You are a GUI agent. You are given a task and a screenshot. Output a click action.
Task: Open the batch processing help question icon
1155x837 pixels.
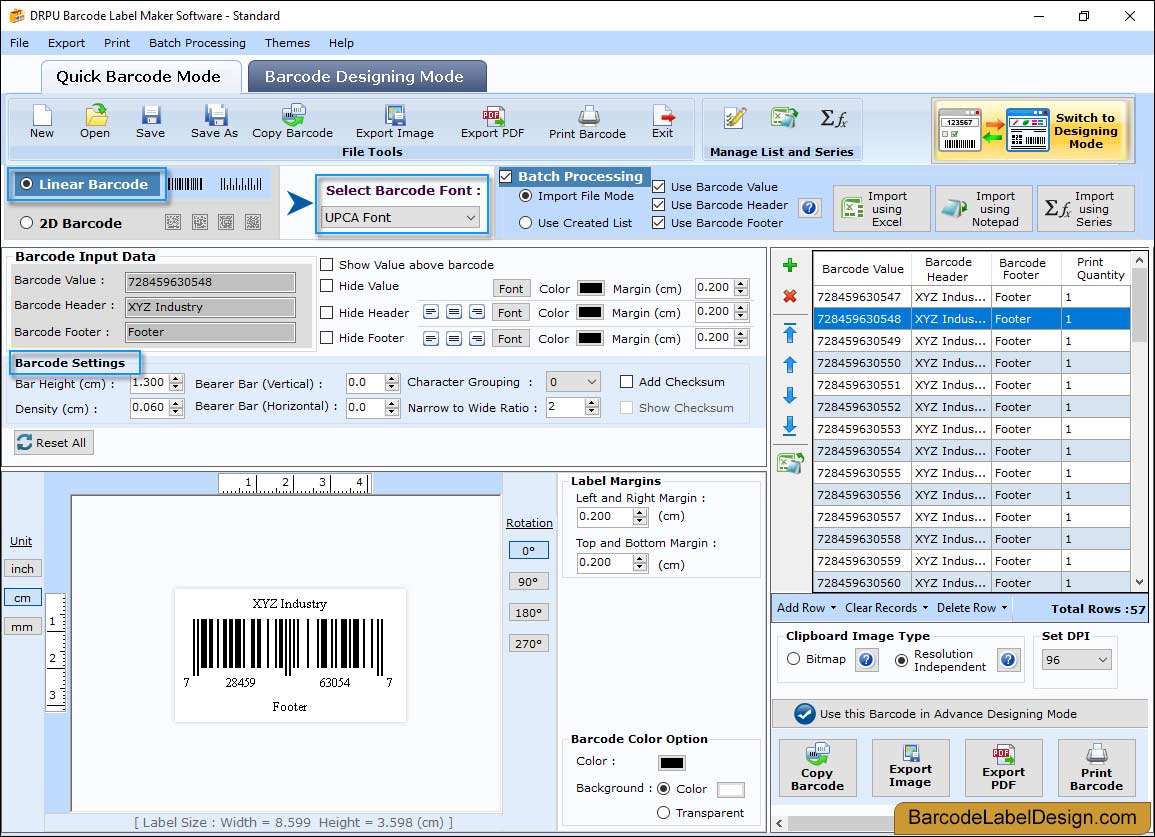809,208
